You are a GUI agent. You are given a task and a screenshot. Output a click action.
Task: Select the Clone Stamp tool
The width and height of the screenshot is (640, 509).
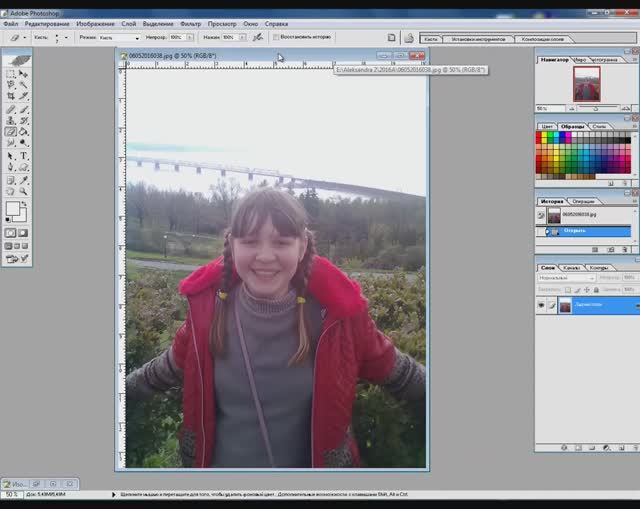(10, 120)
